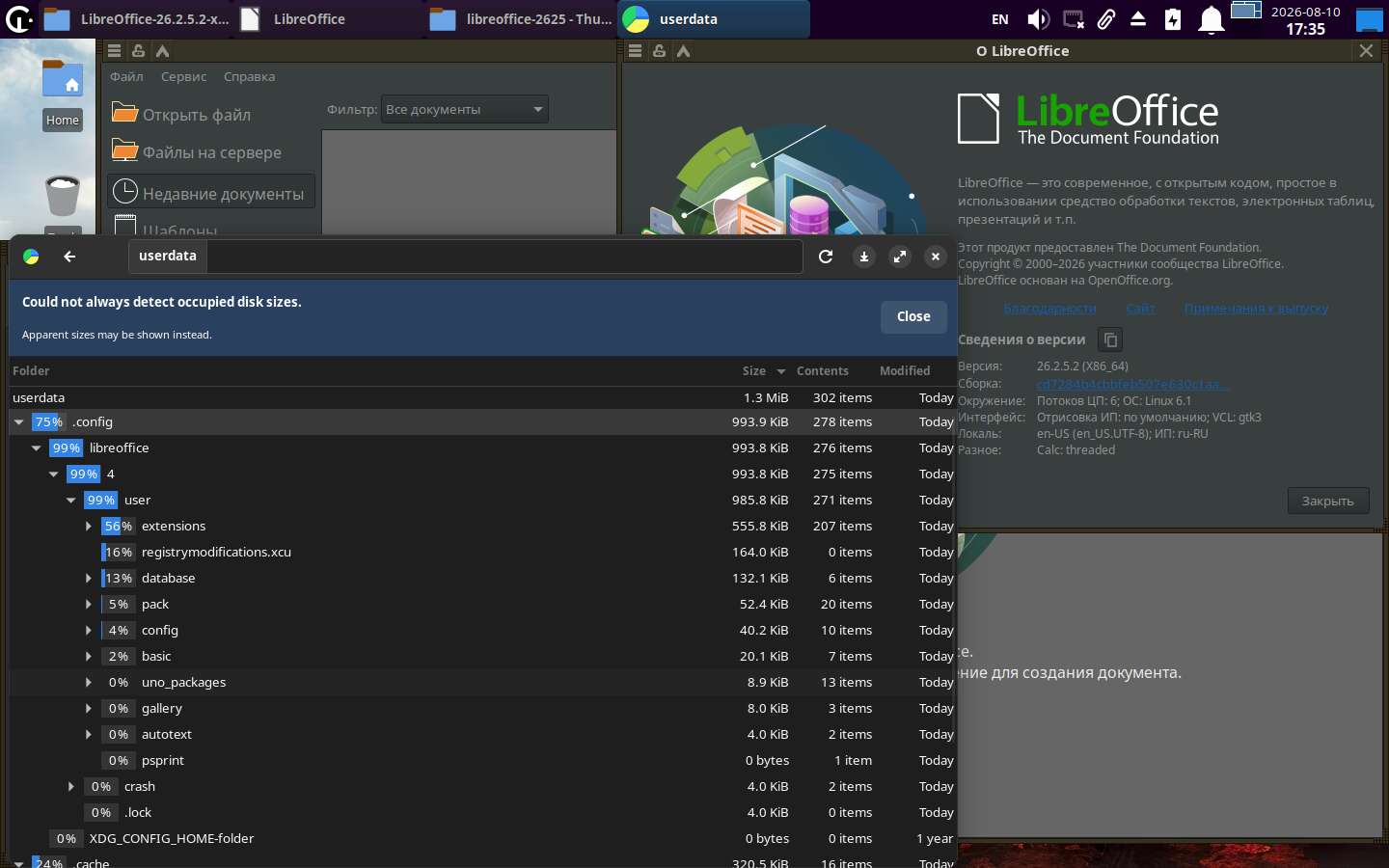
Task: Expand the pack folder
Action: [x=89, y=605]
